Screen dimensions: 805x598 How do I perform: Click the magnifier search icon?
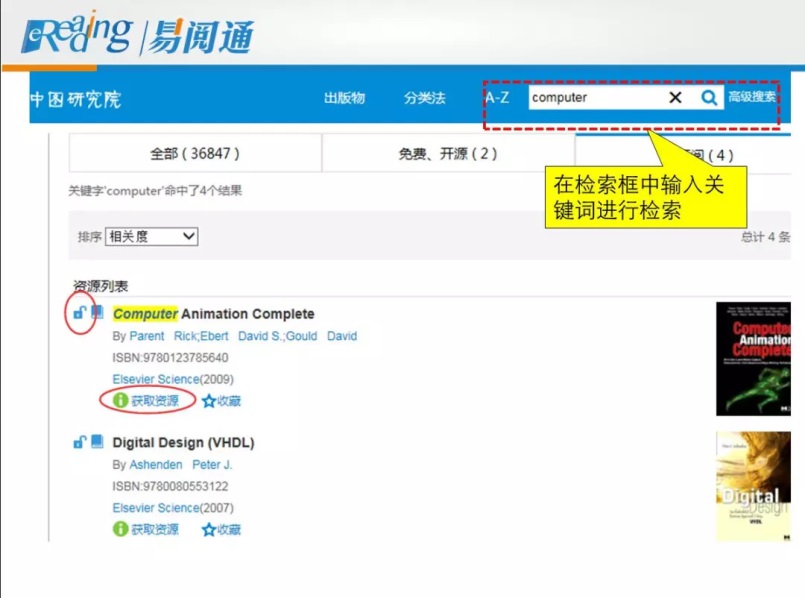click(709, 97)
